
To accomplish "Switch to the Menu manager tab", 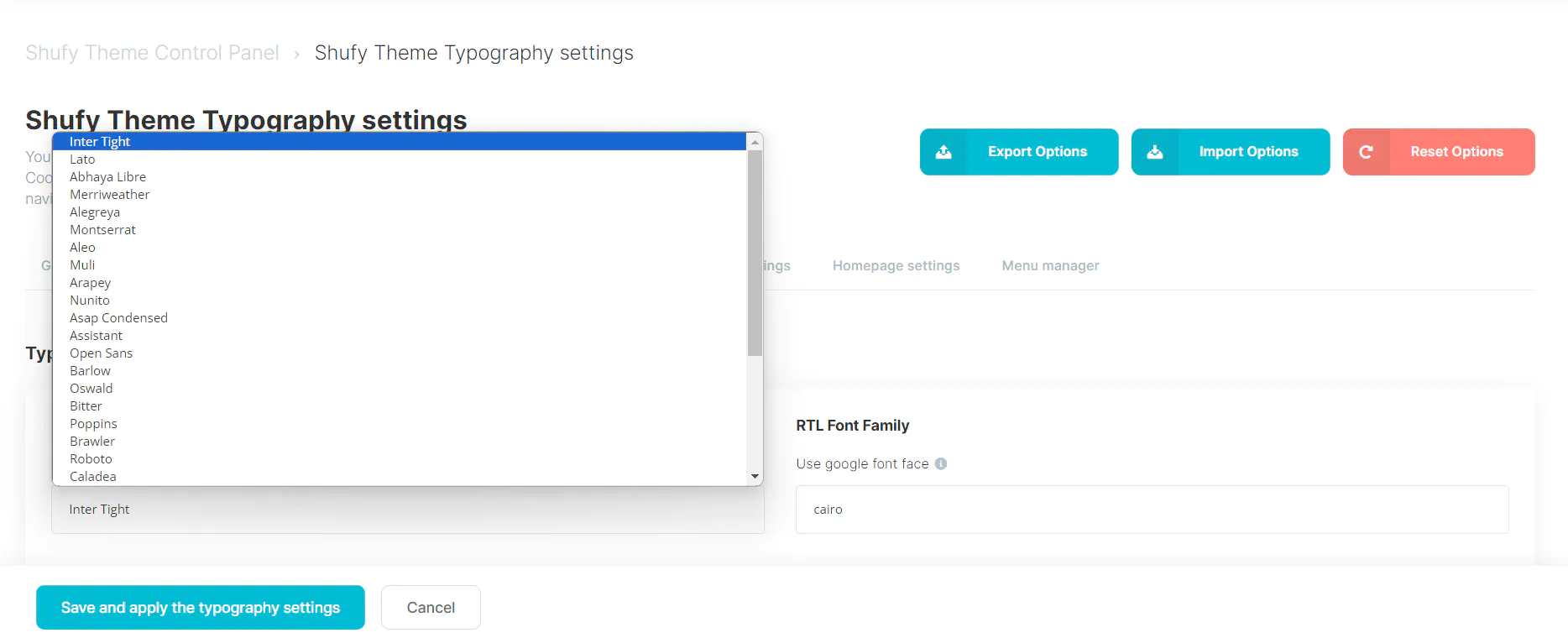I will coord(1050,265).
